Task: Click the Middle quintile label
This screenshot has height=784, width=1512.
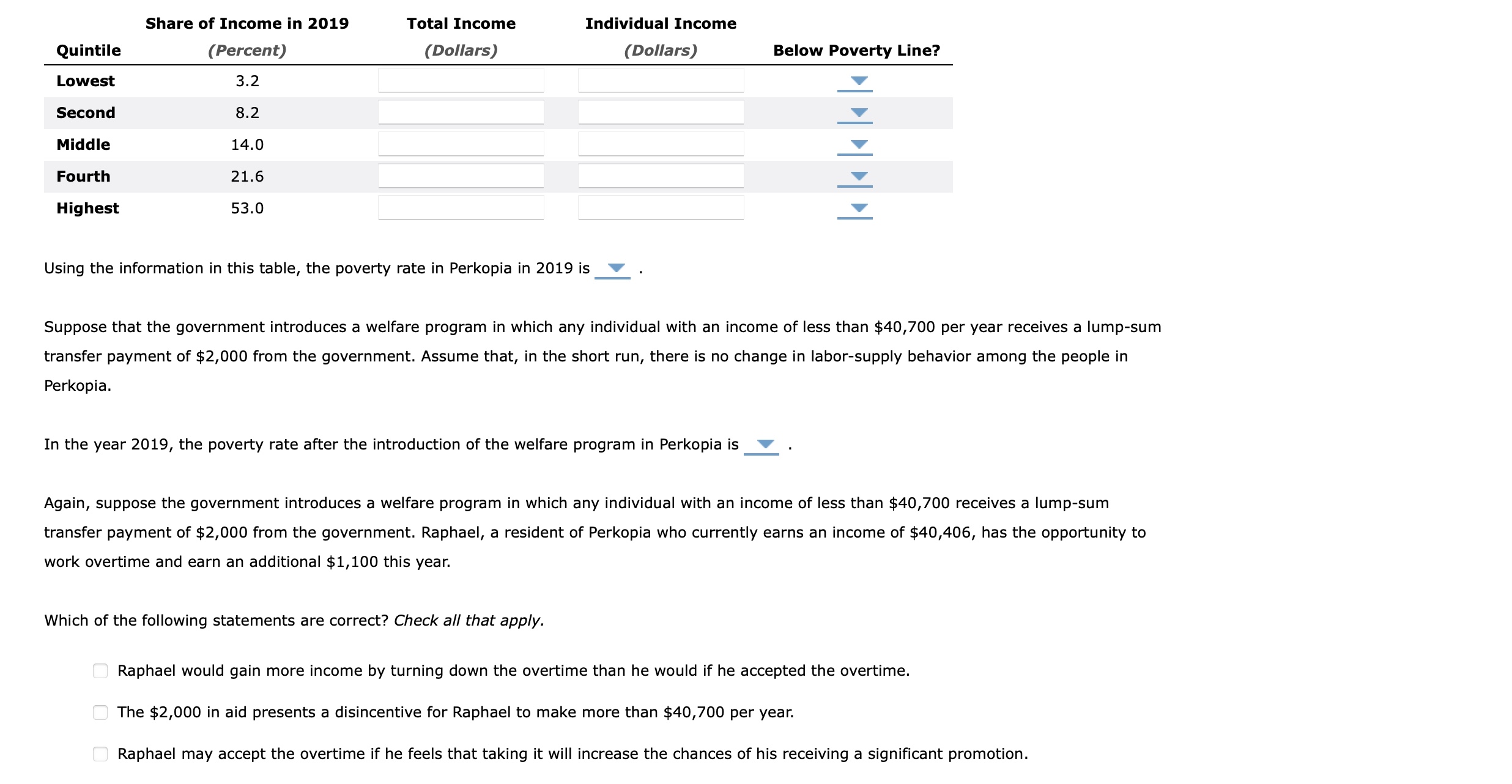Action: point(83,144)
